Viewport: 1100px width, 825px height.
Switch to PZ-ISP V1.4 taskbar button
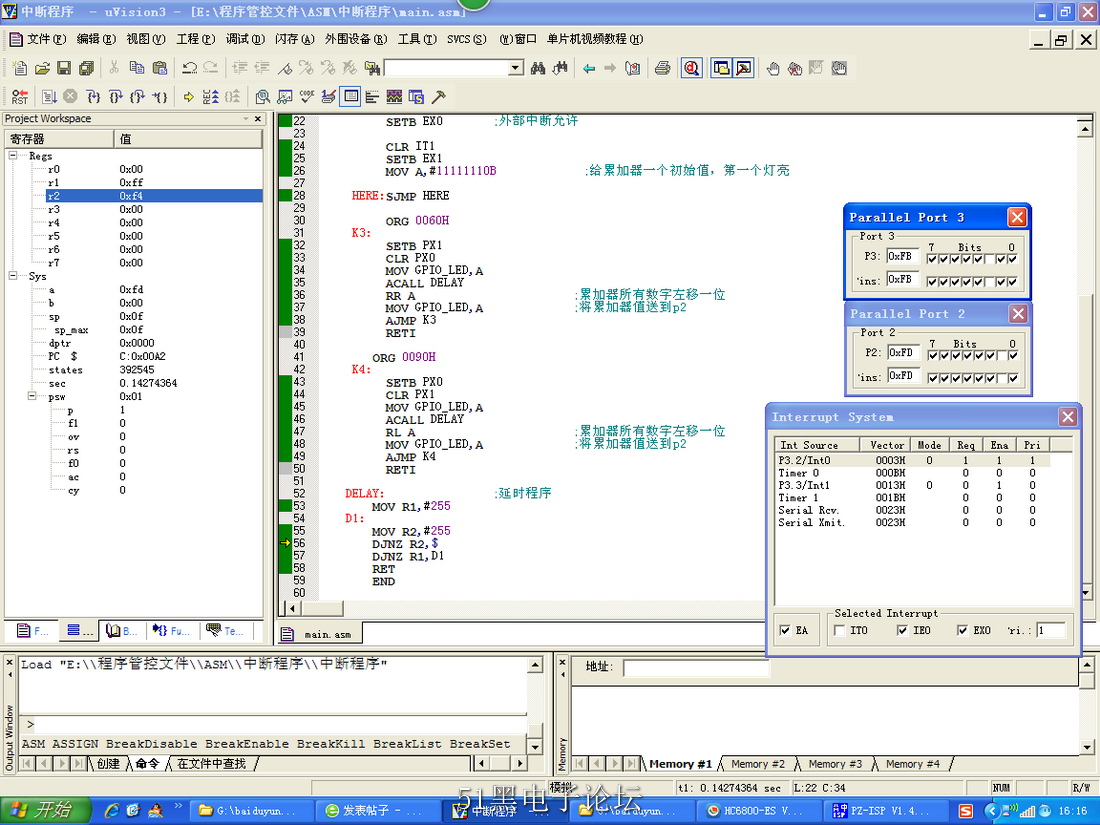pyautogui.click(x=886, y=811)
